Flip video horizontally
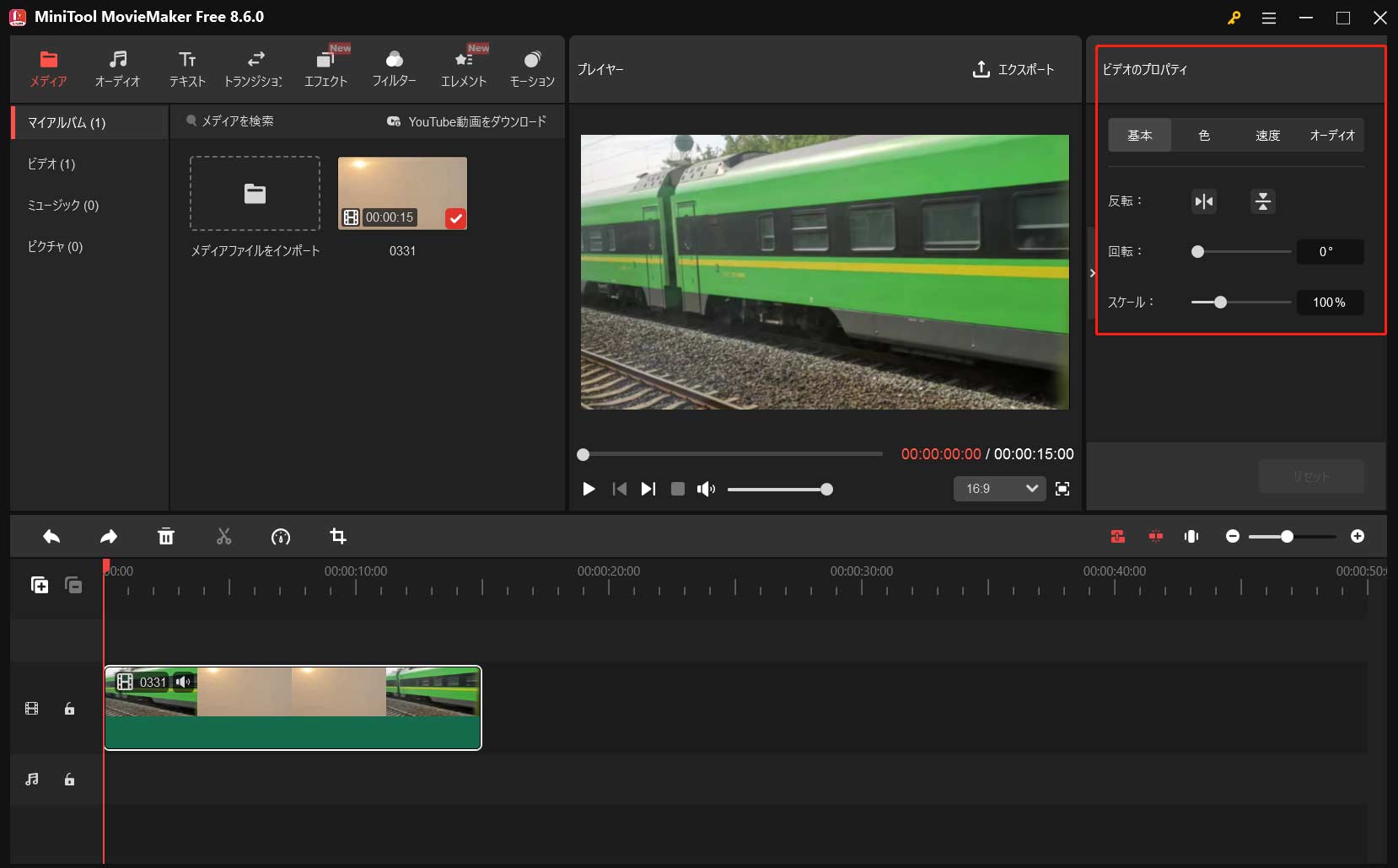 click(1204, 201)
